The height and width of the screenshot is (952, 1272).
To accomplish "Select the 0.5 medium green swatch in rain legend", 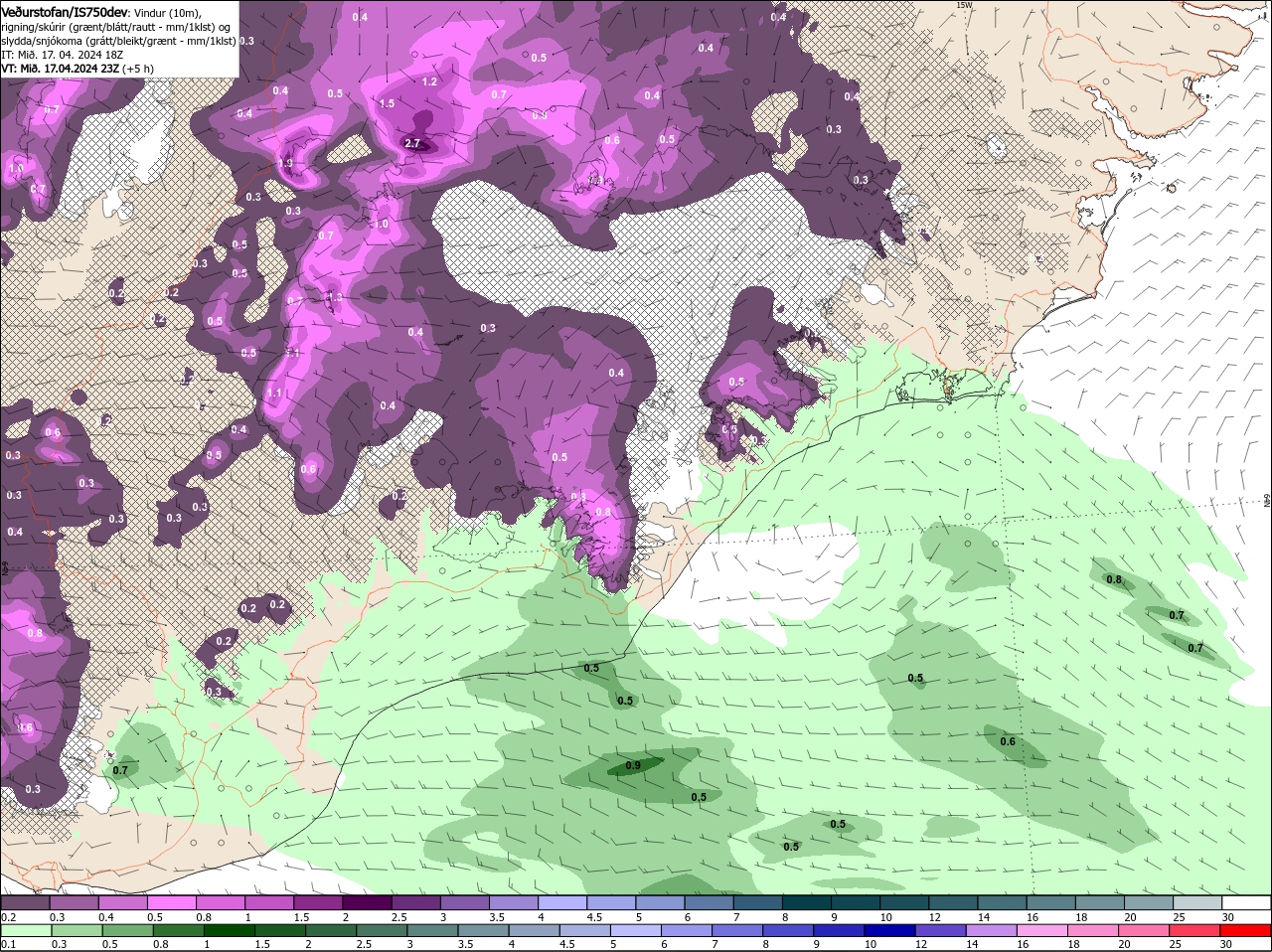I will 129,931.
